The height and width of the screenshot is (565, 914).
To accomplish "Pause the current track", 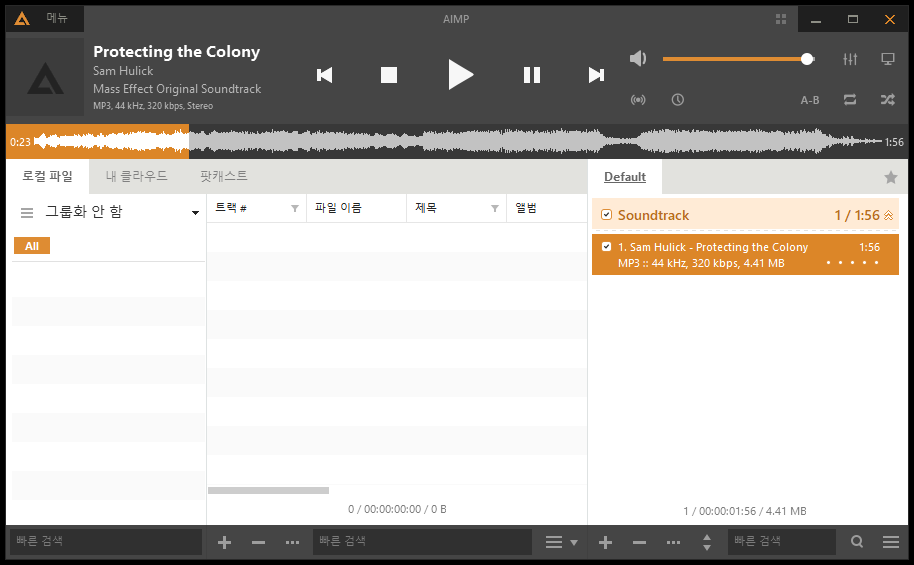I will pos(532,75).
